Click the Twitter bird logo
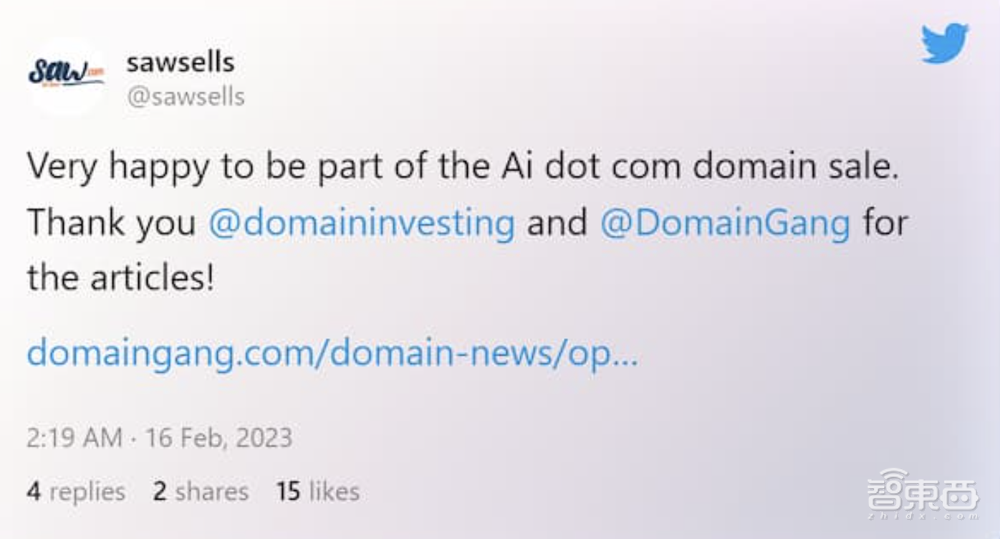Image resolution: width=1000 pixels, height=539 pixels. pos(944,45)
